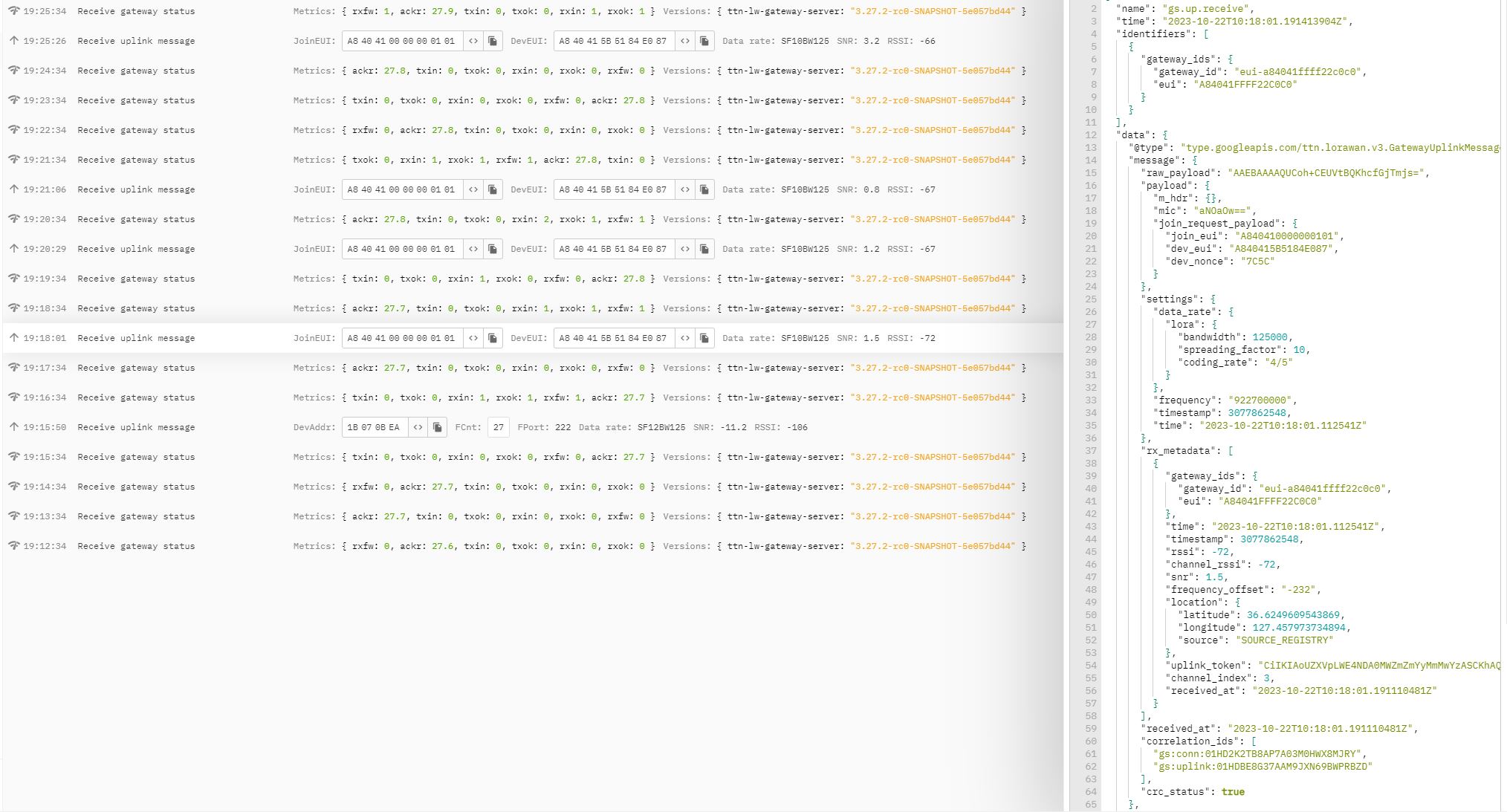Copy DevEUI in the 19:25:26 uplink row

click(x=704, y=41)
